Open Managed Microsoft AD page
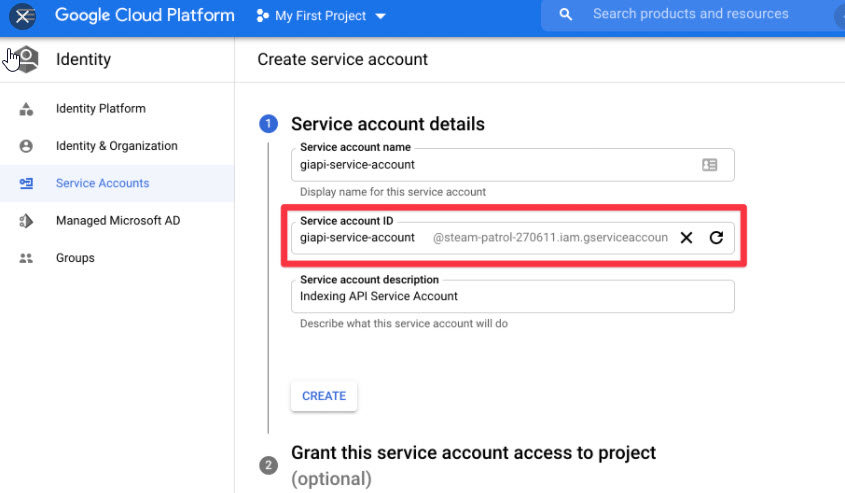The image size is (845, 493). [117, 221]
